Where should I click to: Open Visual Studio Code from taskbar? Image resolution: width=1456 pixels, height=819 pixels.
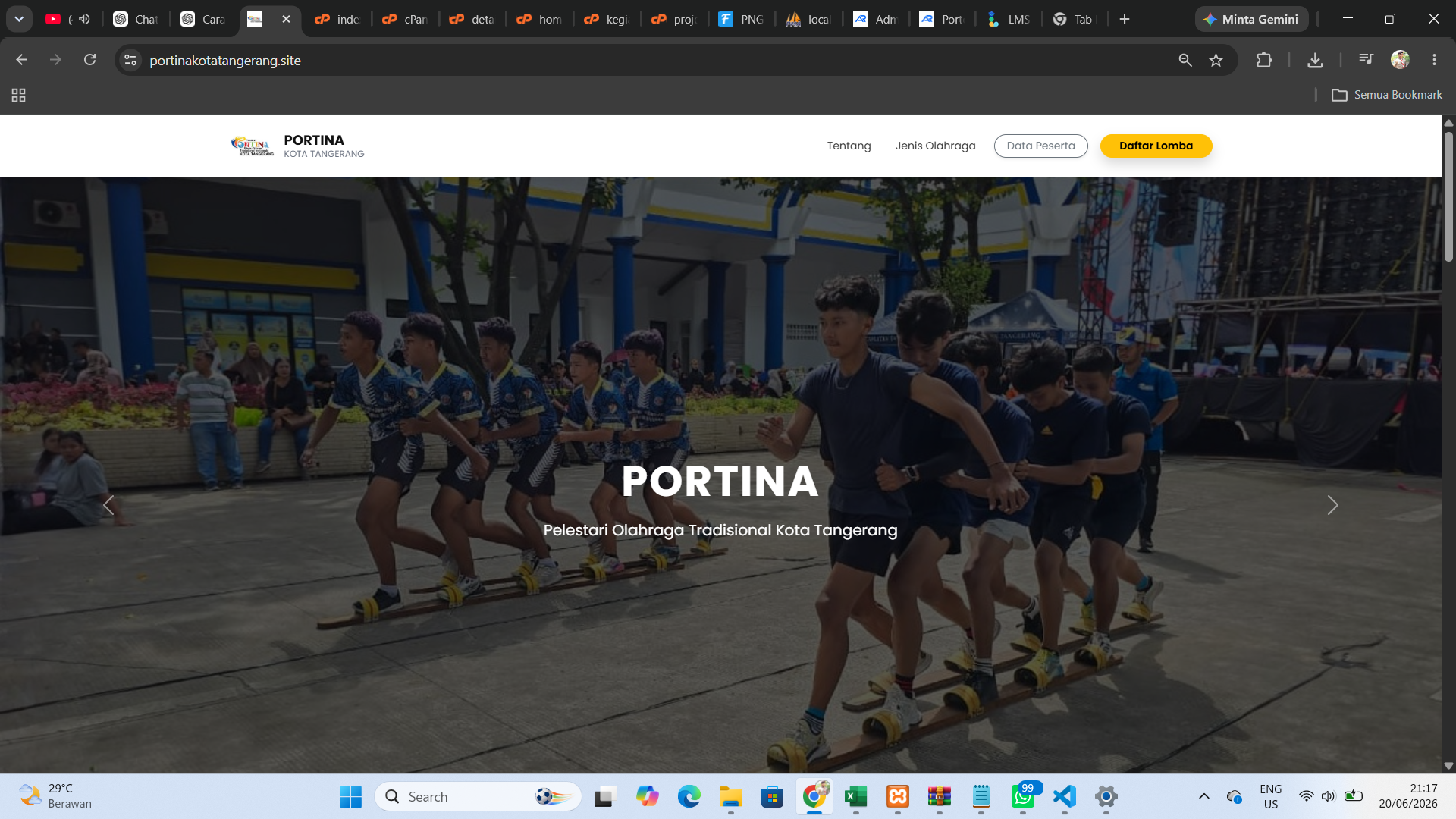point(1065,796)
